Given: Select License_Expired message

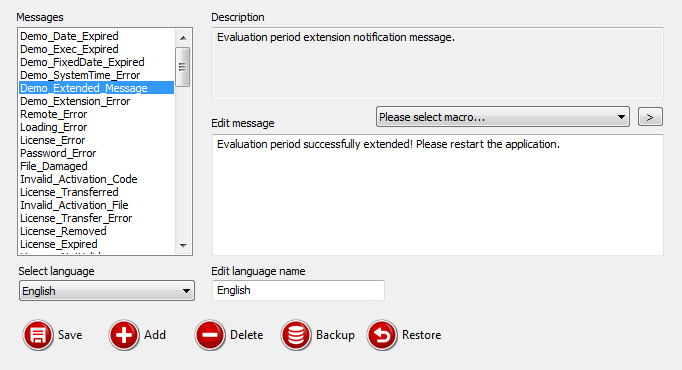Looking at the screenshot, I should (x=96, y=244).
